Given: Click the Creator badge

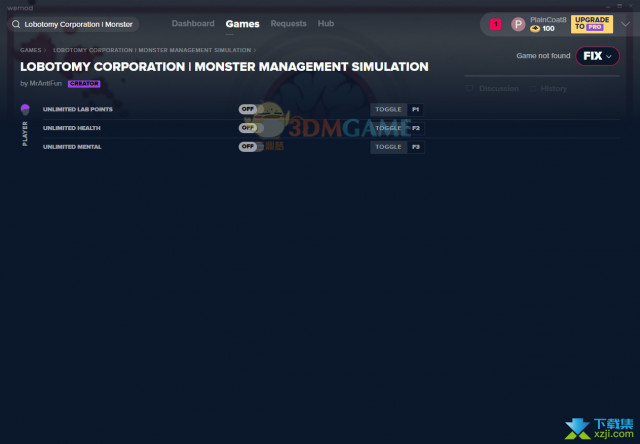Looking at the screenshot, I should click(x=84, y=84).
